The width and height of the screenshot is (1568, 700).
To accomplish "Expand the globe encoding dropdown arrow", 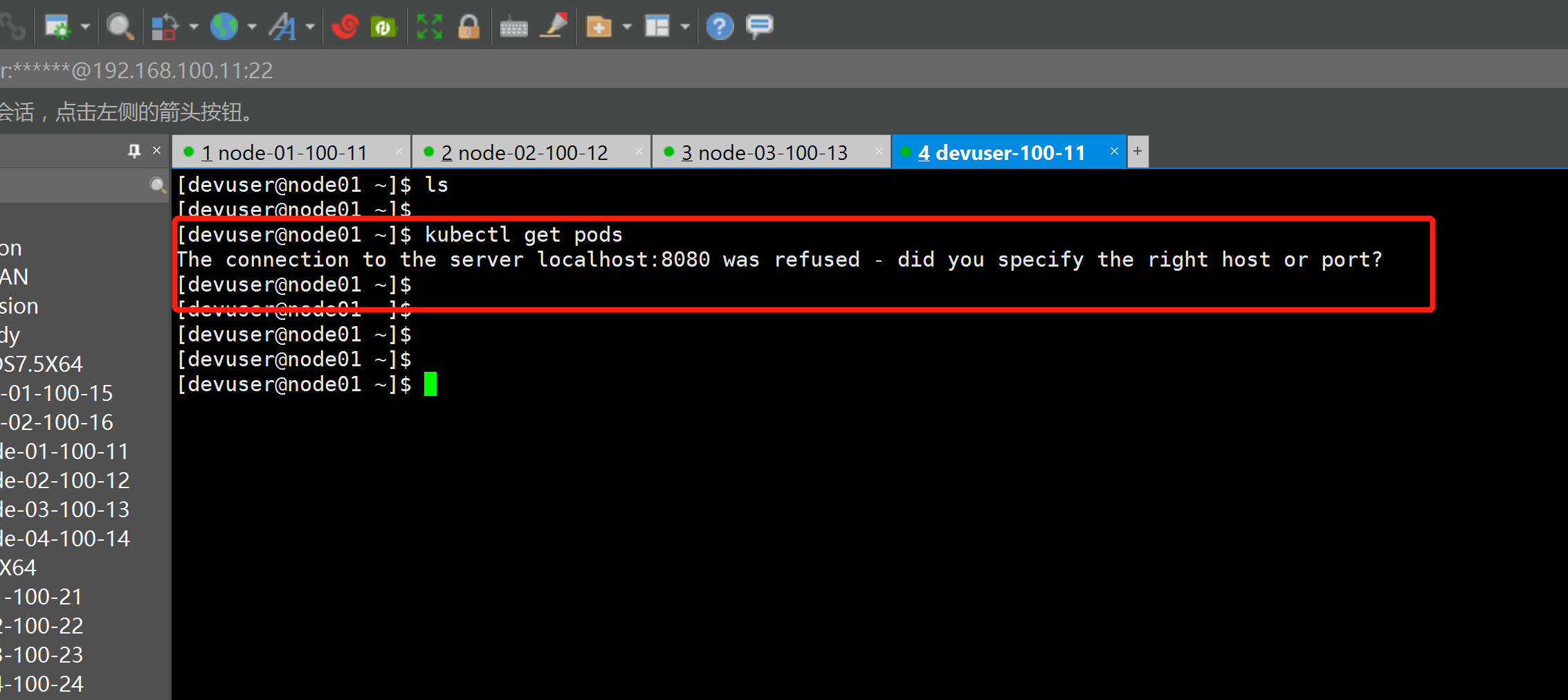I will pos(252,27).
